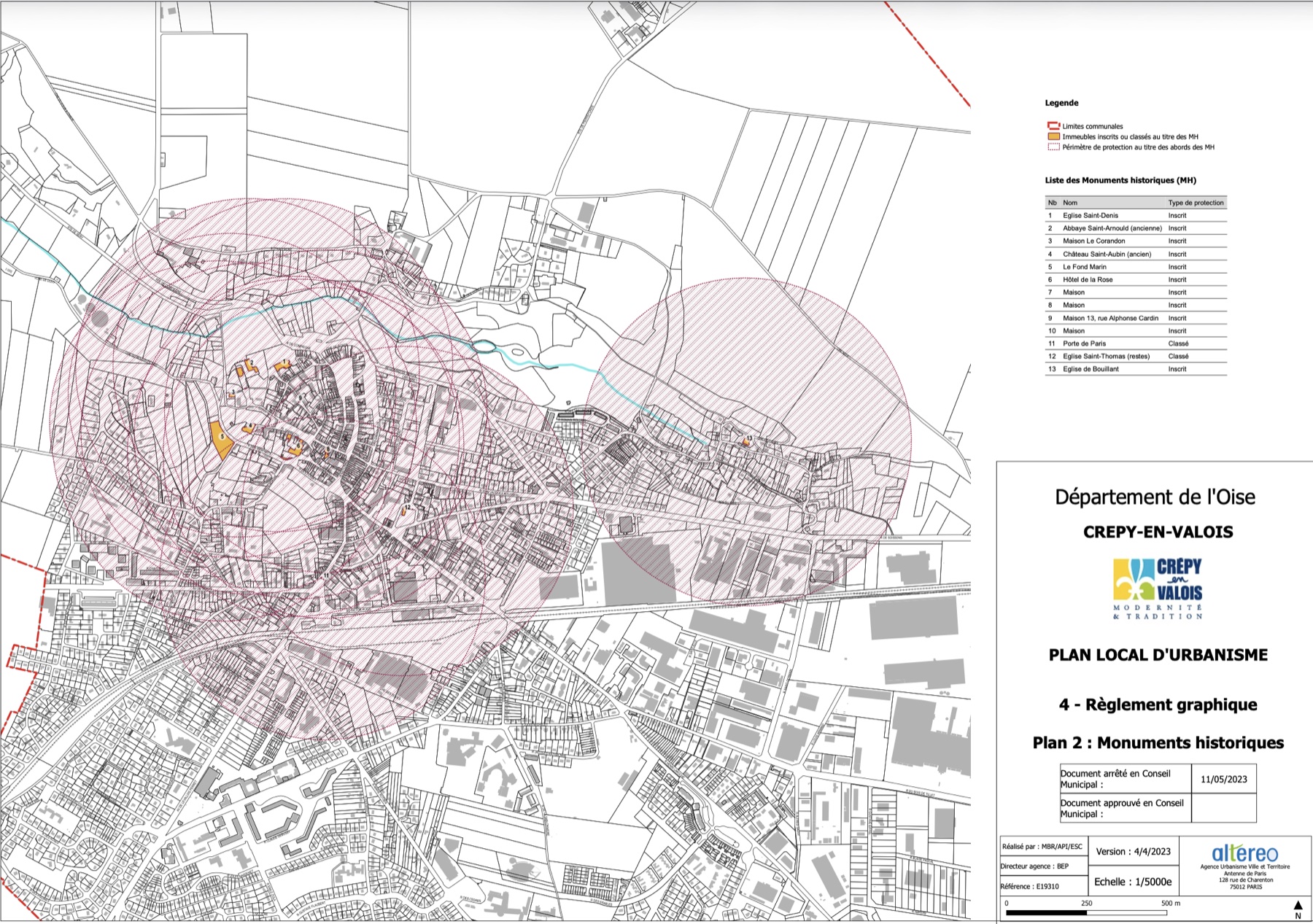Select 'Abbaye Saint-Arnould (ancienne)' in the list

coord(1112,228)
